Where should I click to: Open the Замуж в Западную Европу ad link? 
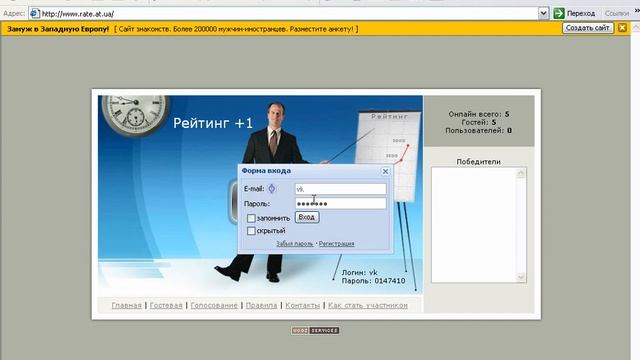(x=58, y=29)
